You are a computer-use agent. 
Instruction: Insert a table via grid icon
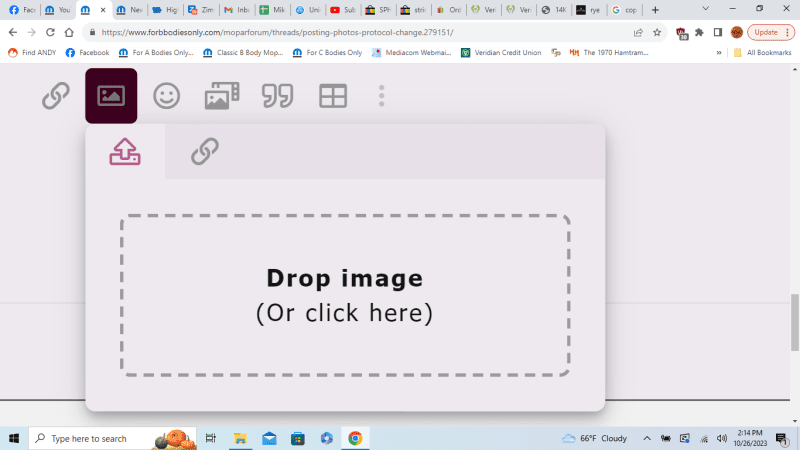coord(333,96)
